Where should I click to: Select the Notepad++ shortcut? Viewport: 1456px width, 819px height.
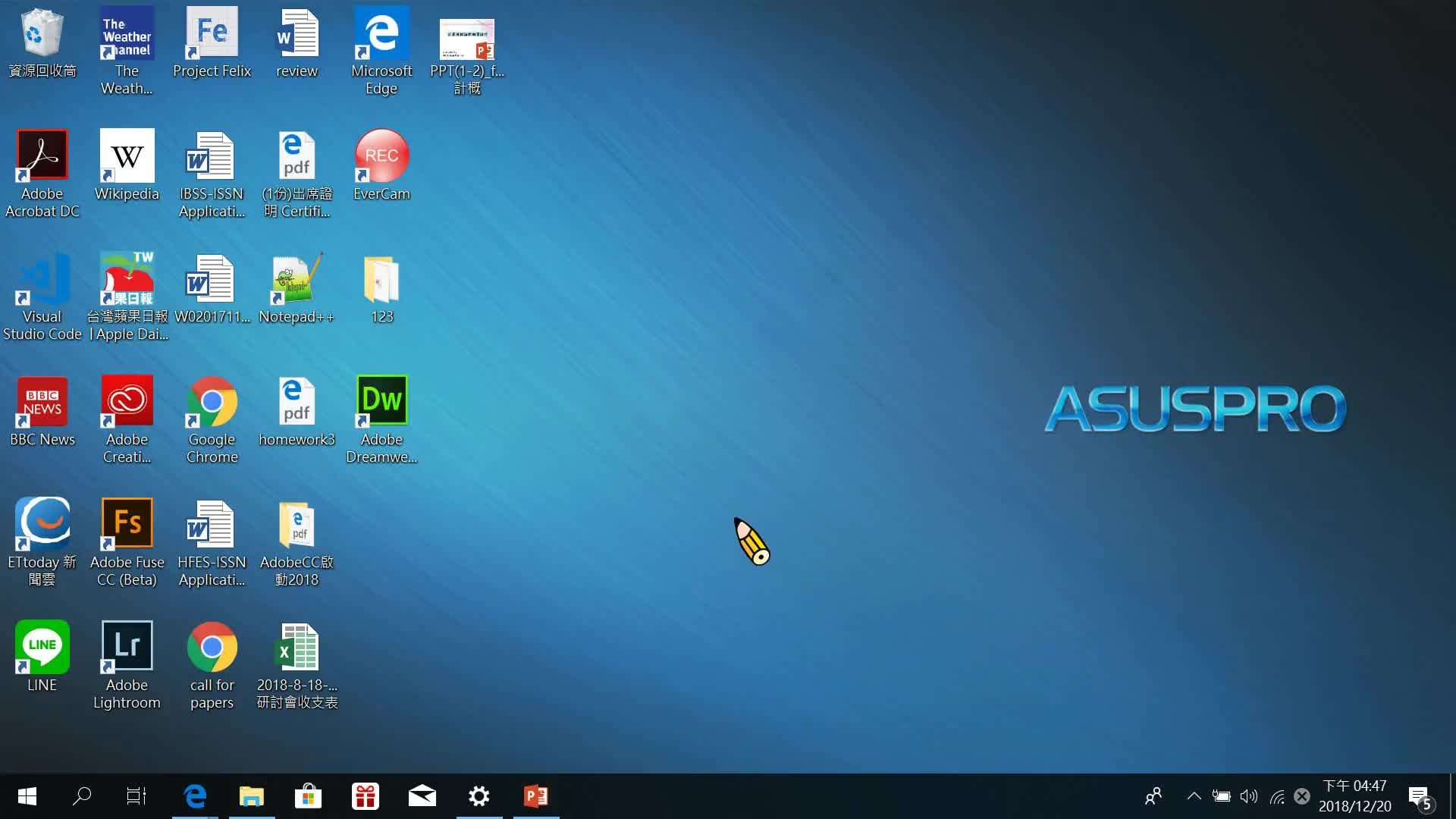tap(297, 288)
